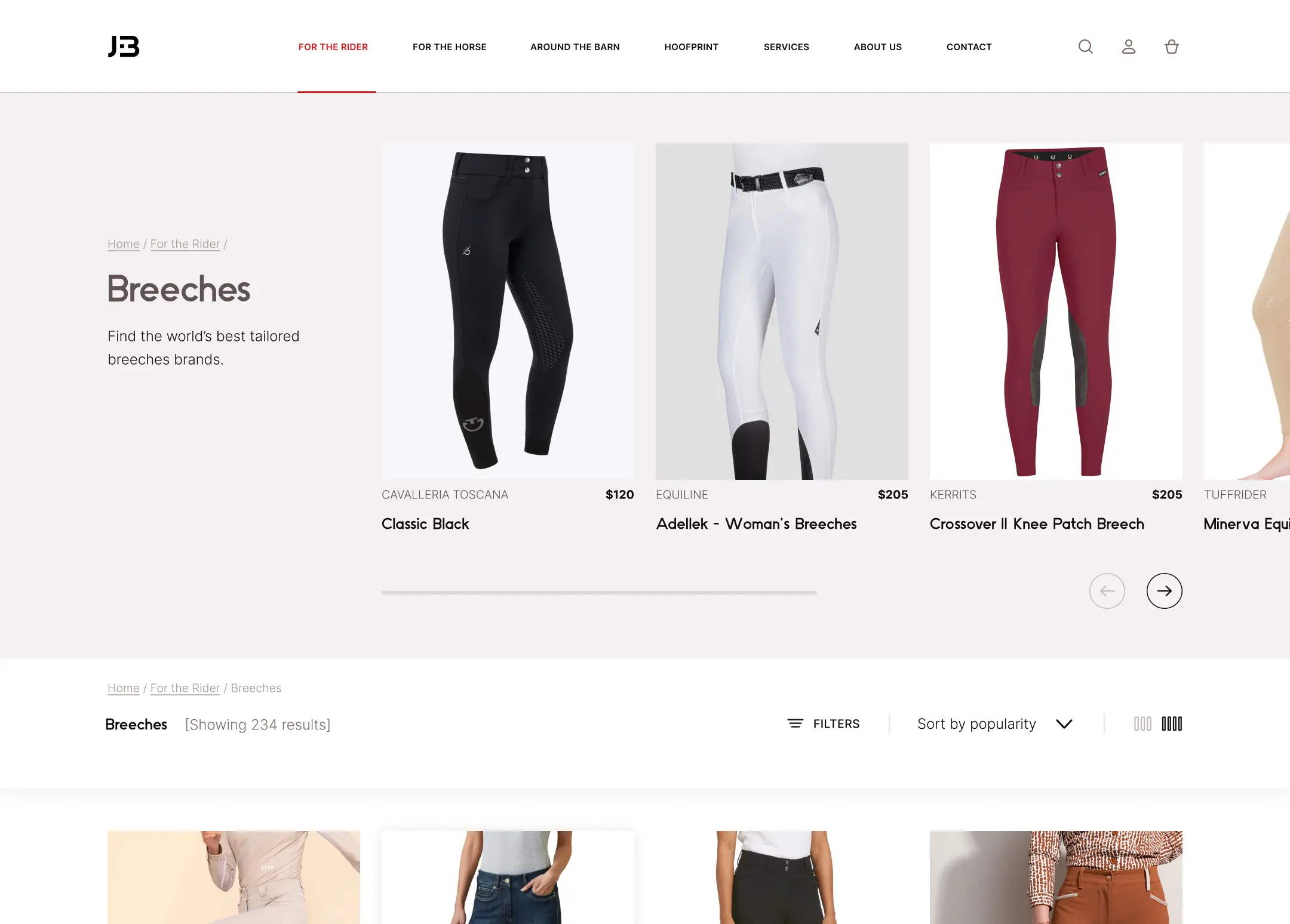Click the user account icon
This screenshot has width=1290, height=924.
[x=1127, y=47]
